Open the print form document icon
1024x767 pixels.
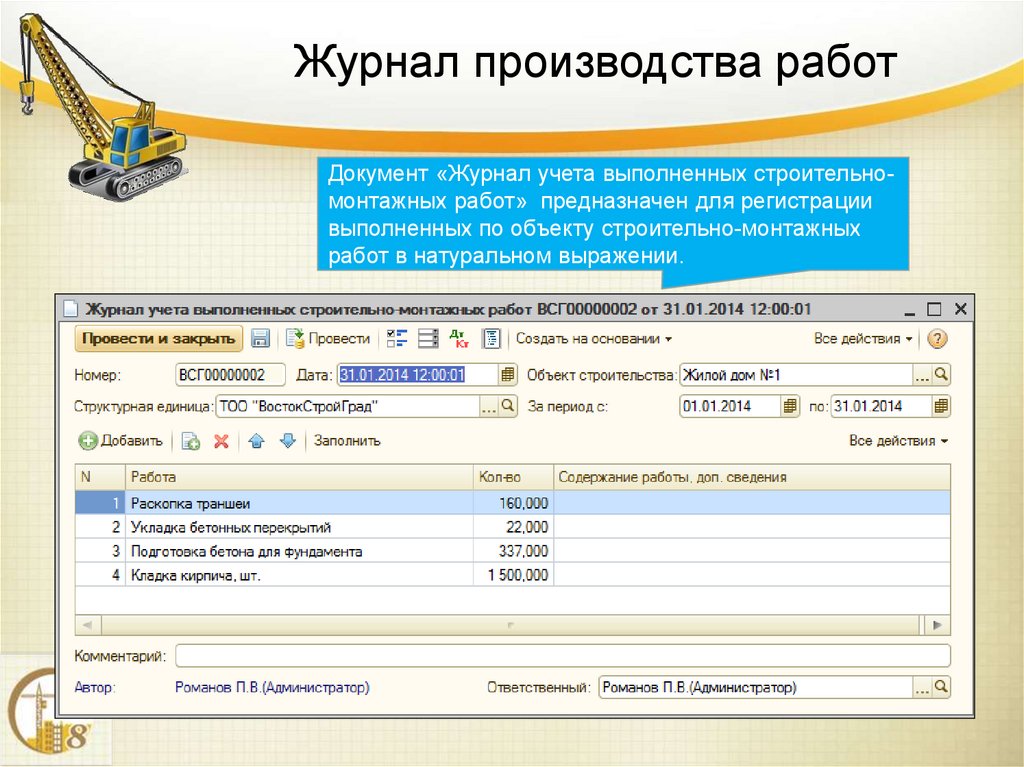pyautogui.click(x=491, y=338)
